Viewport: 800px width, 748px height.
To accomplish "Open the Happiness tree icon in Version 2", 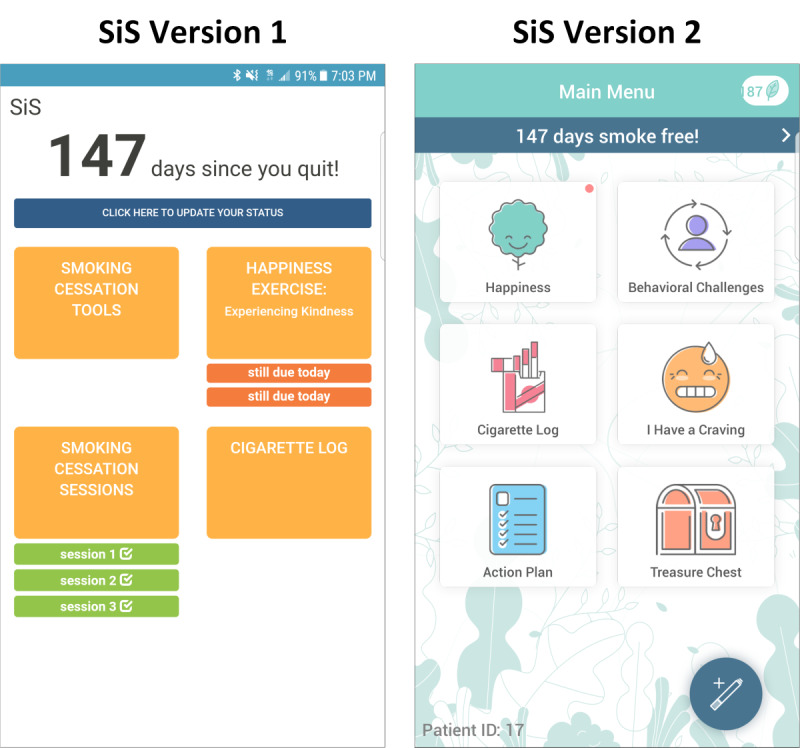I will 518,234.
